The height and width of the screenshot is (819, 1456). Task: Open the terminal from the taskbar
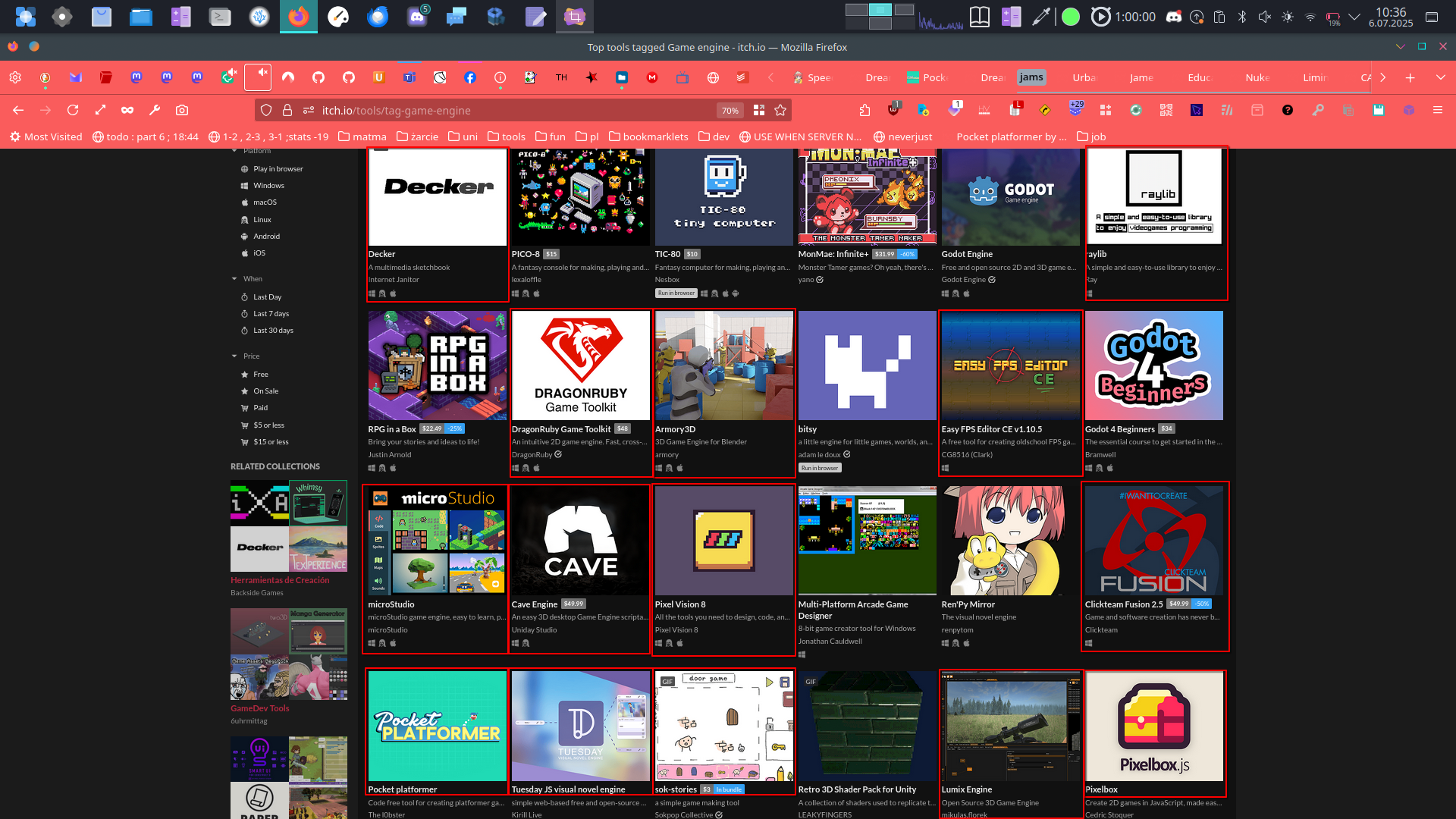point(220,16)
